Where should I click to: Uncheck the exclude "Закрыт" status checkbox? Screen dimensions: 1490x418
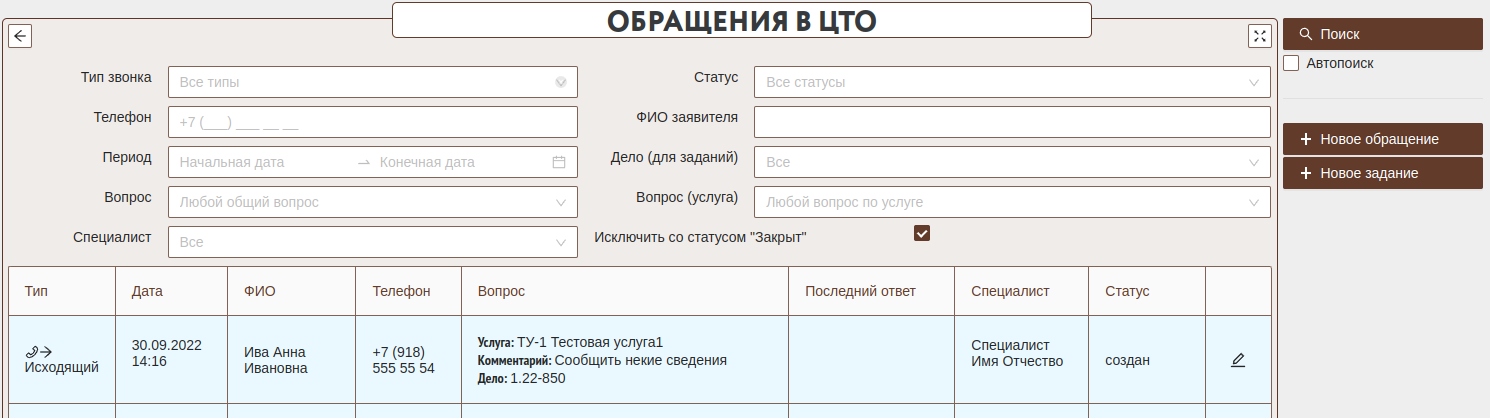point(922,233)
